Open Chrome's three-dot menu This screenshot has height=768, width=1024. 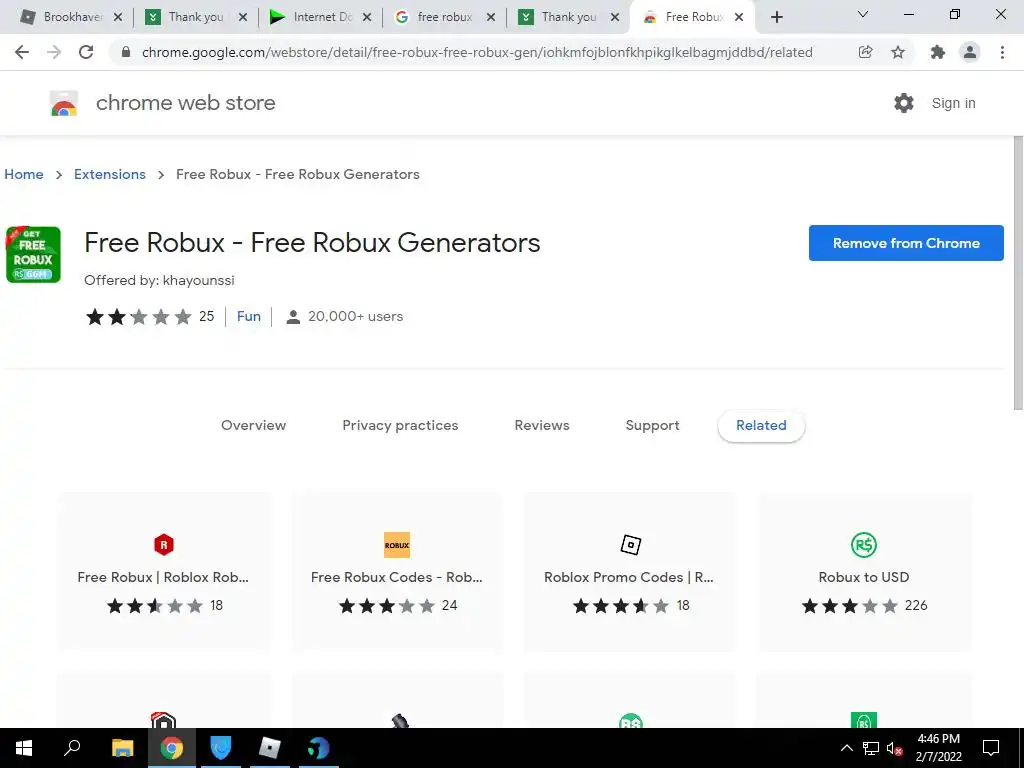[1002, 52]
